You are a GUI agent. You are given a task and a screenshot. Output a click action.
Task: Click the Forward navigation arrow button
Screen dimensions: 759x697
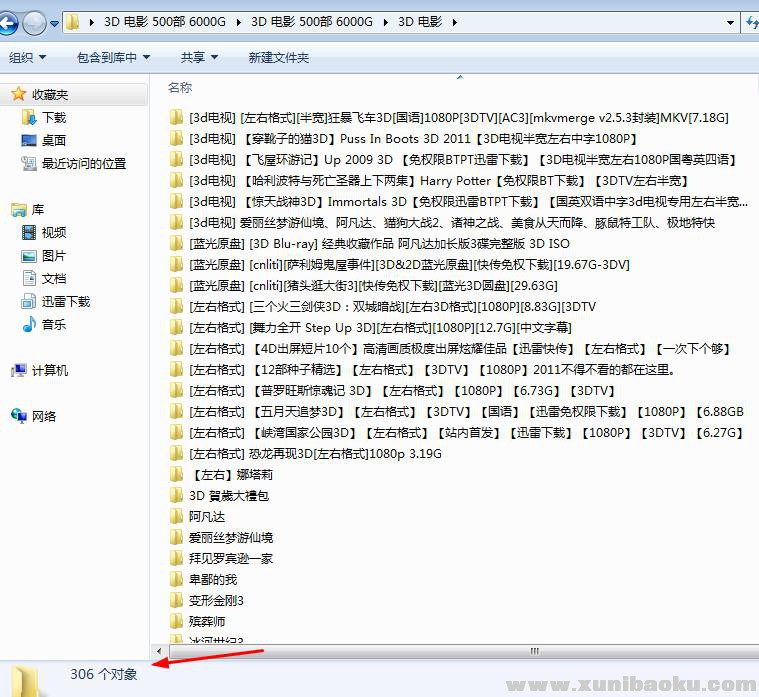(x=34, y=22)
